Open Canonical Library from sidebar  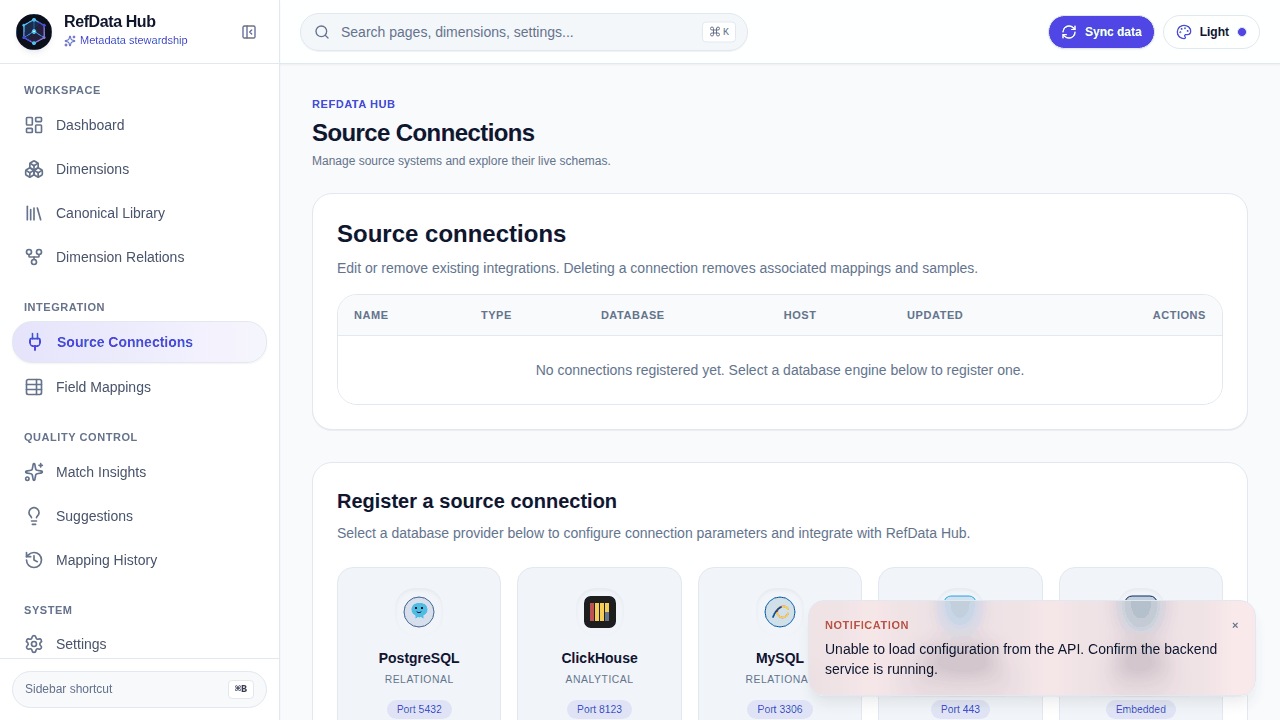(139, 213)
